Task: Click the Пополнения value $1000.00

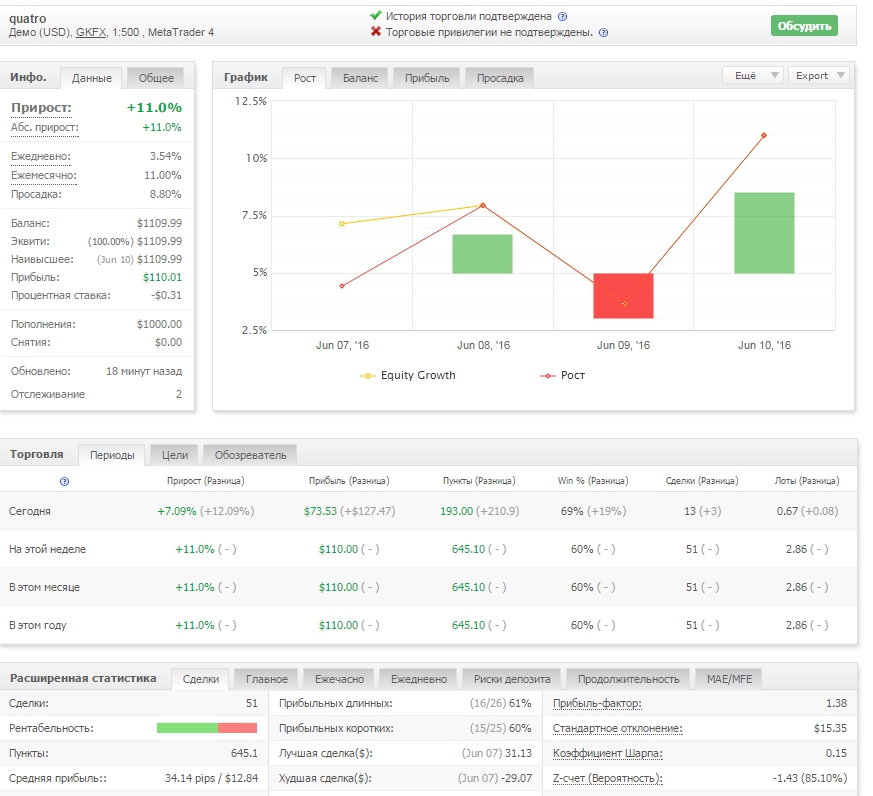Action: click(x=159, y=325)
